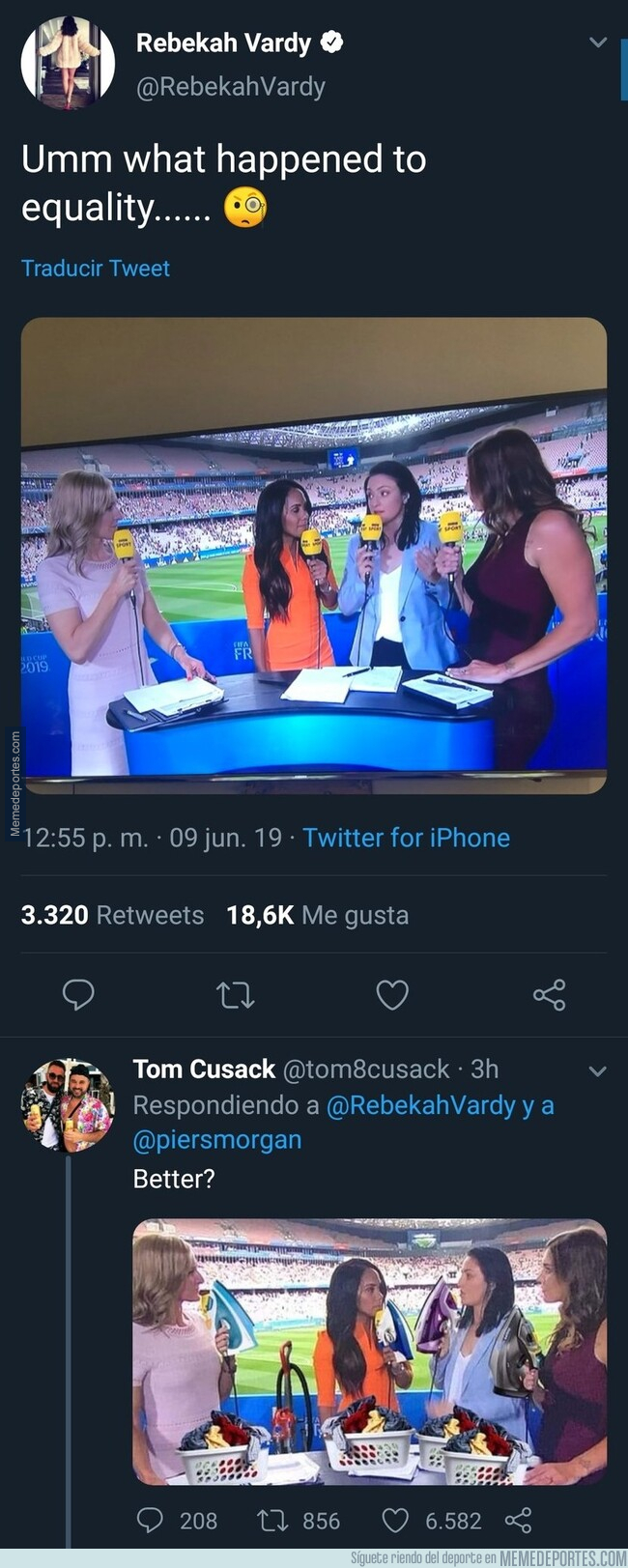This screenshot has height=1568, width=628.
Task: Reply to Tom Cusack's tweet
Action: tap(150, 1521)
